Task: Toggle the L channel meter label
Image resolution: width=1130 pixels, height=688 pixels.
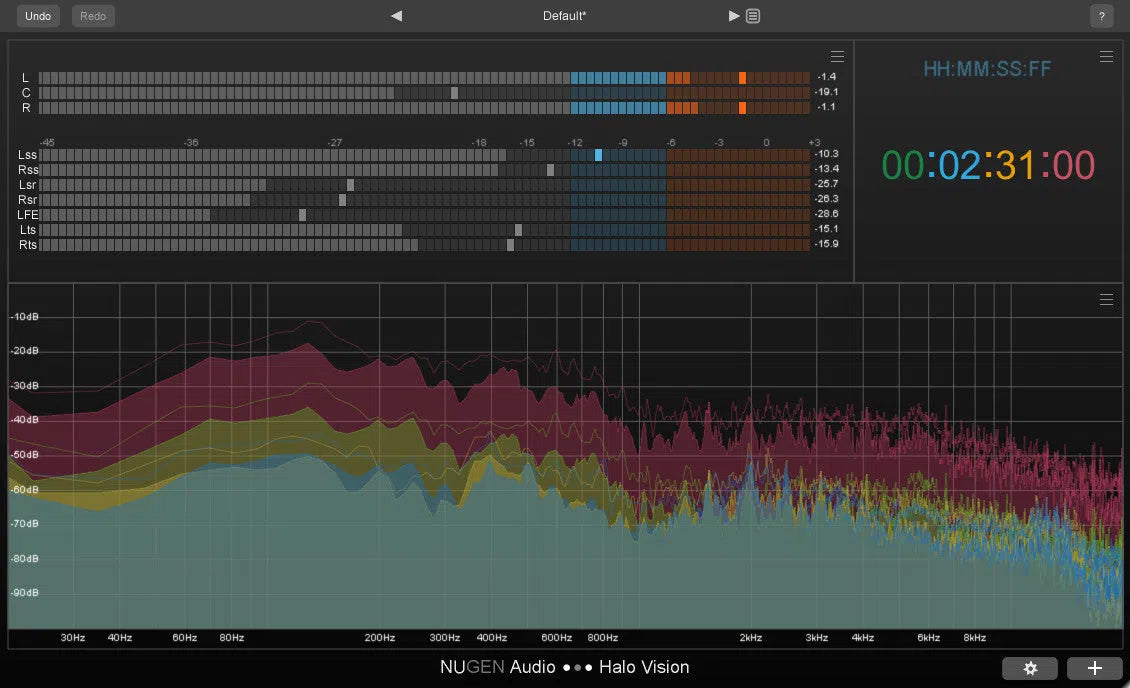Action: (24, 76)
